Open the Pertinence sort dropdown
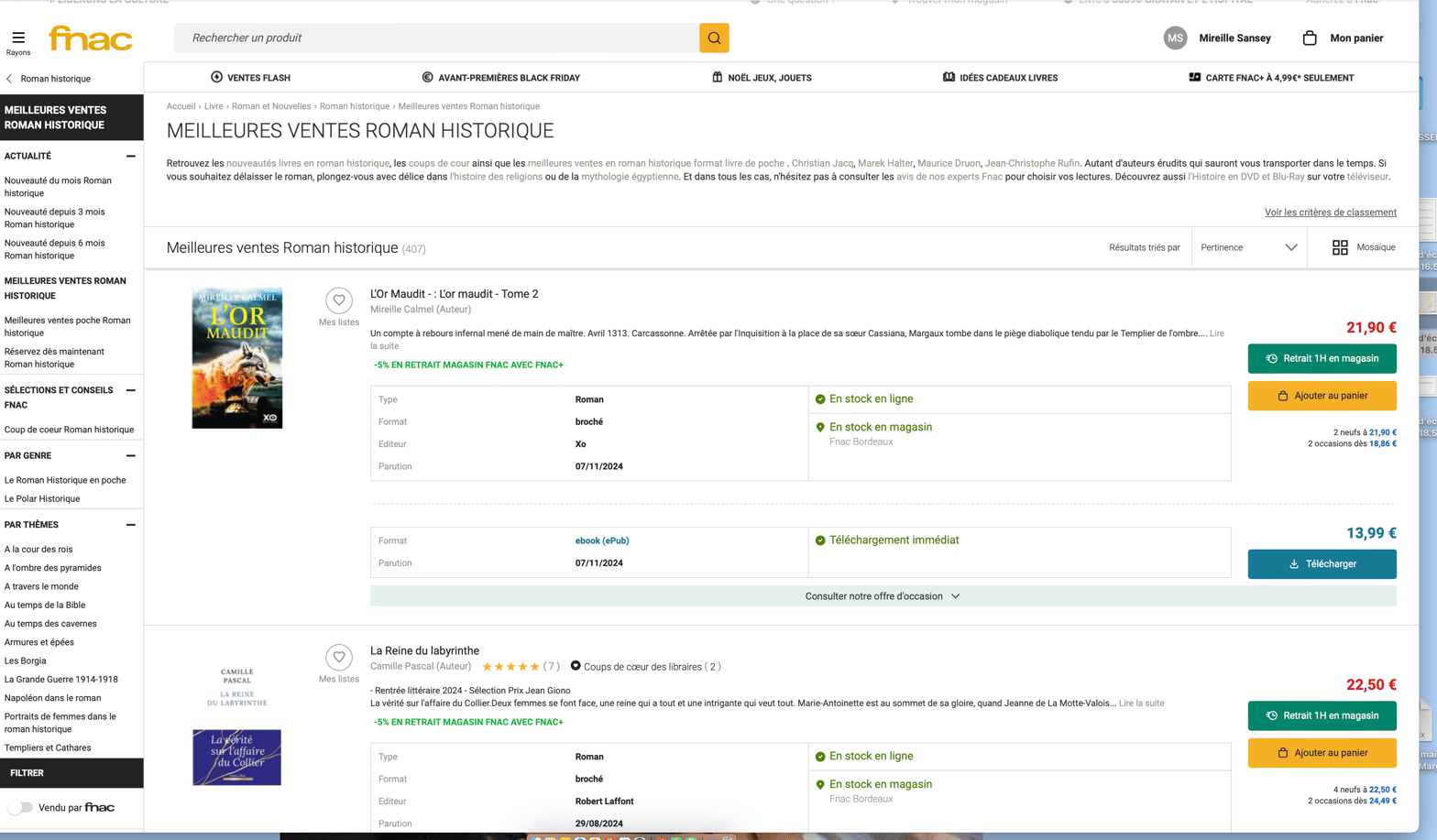This screenshot has width=1437, height=840. pyautogui.click(x=1248, y=247)
